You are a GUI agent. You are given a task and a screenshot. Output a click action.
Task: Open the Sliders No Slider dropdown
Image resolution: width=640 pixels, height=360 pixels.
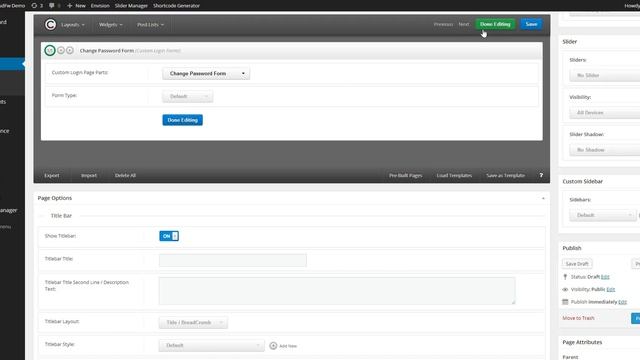coord(604,76)
